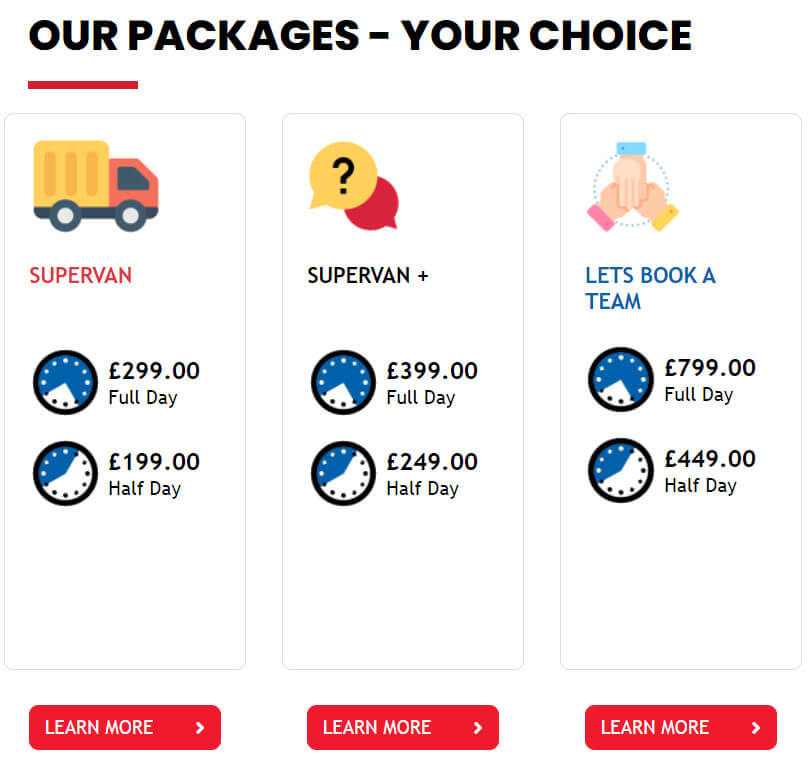Select the £299.00 Full Day price
812x760 pixels.
point(154,384)
